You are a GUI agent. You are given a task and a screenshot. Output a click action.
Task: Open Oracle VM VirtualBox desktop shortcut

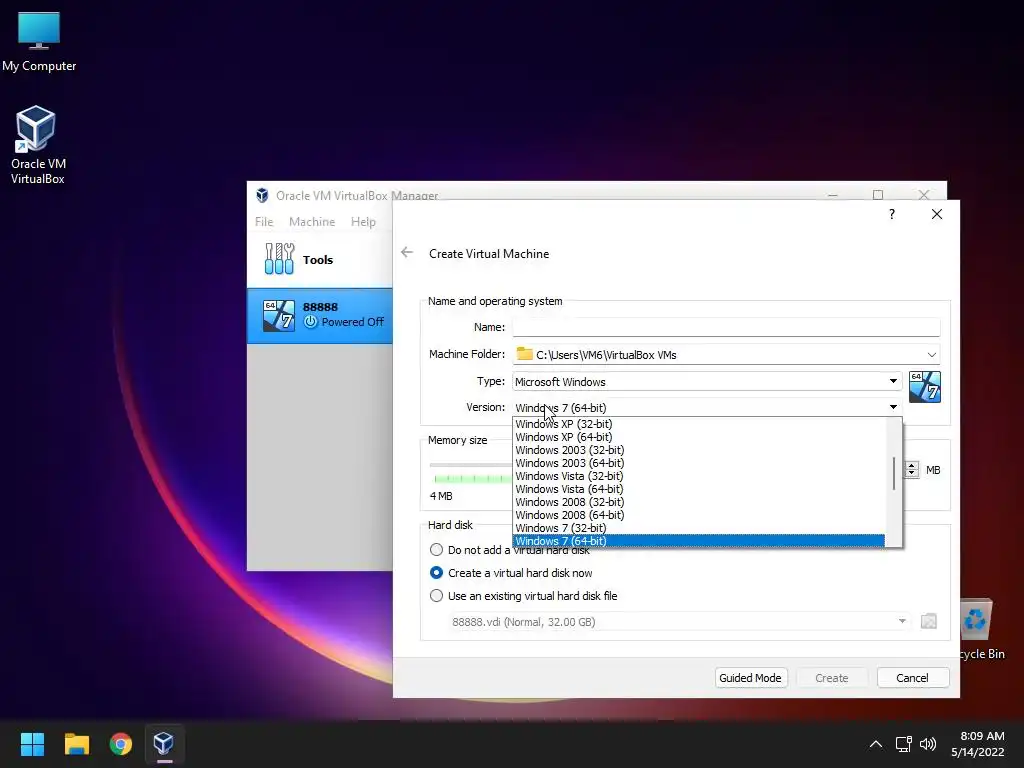point(37,146)
